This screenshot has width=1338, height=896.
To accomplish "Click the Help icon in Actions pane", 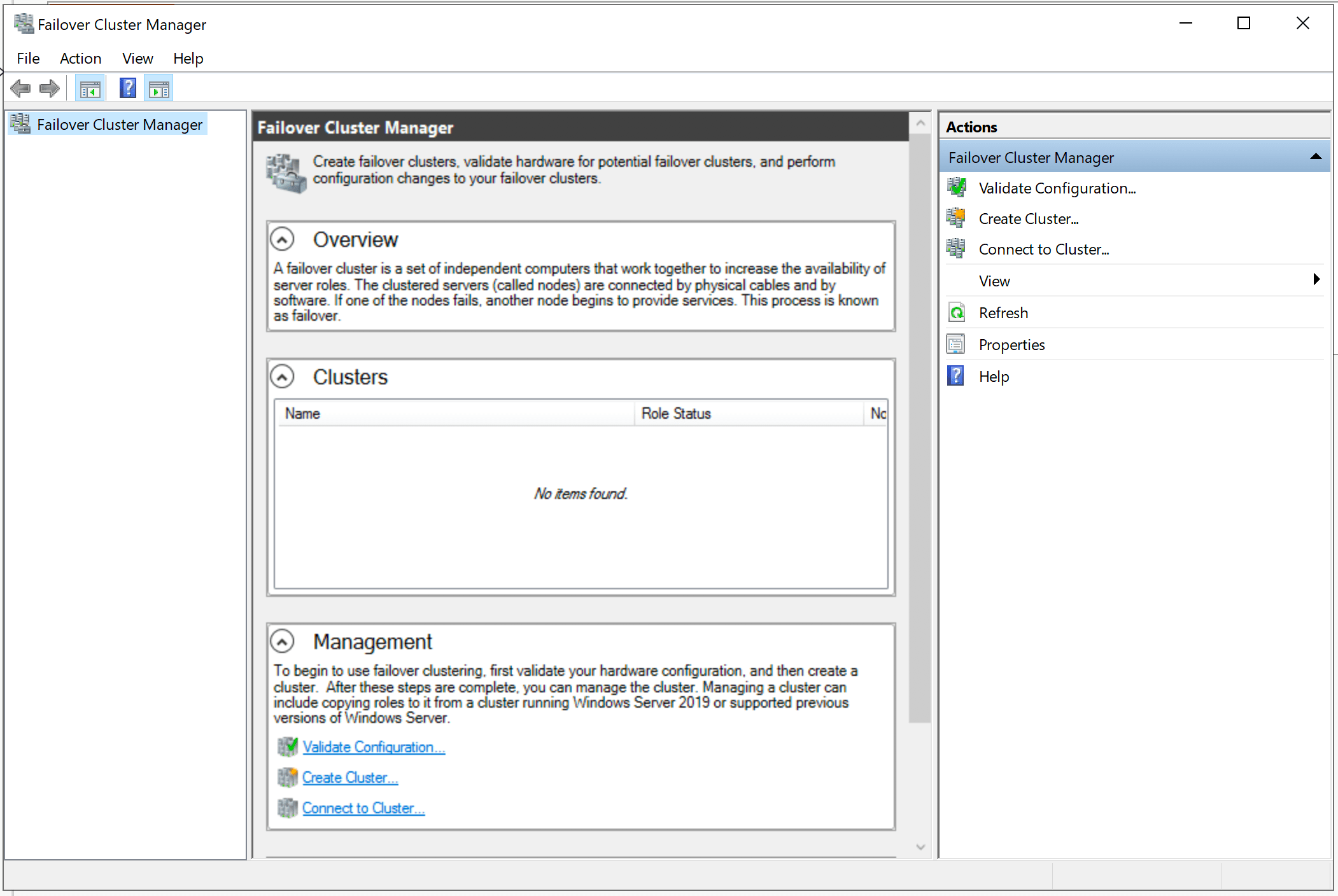I will click(x=956, y=376).
